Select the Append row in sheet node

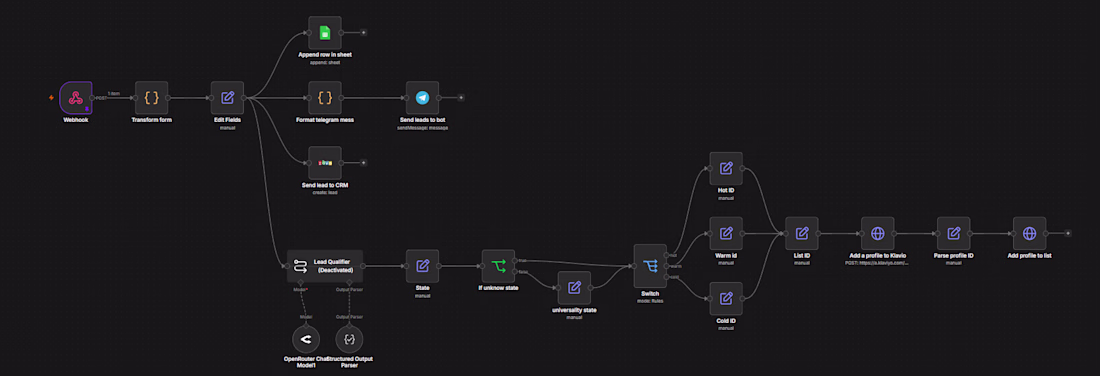click(x=325, y=32)
